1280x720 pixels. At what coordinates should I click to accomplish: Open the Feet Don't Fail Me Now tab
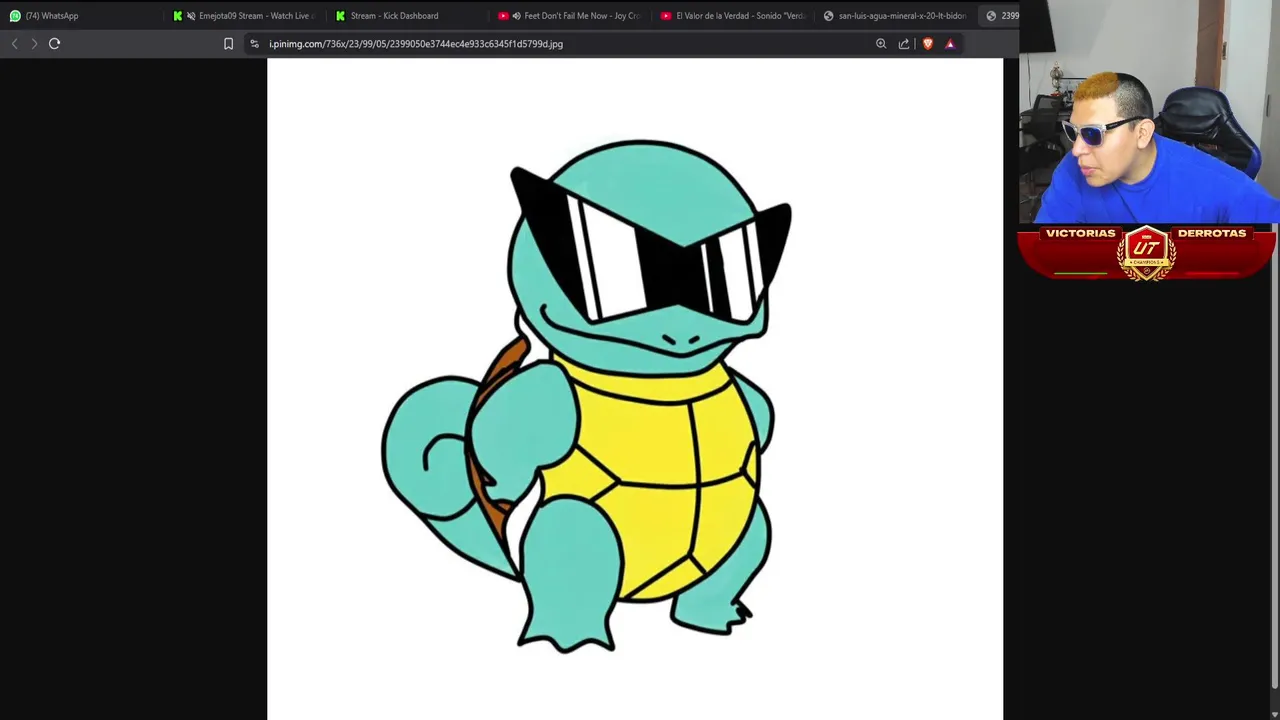click(x=571, y=16)
